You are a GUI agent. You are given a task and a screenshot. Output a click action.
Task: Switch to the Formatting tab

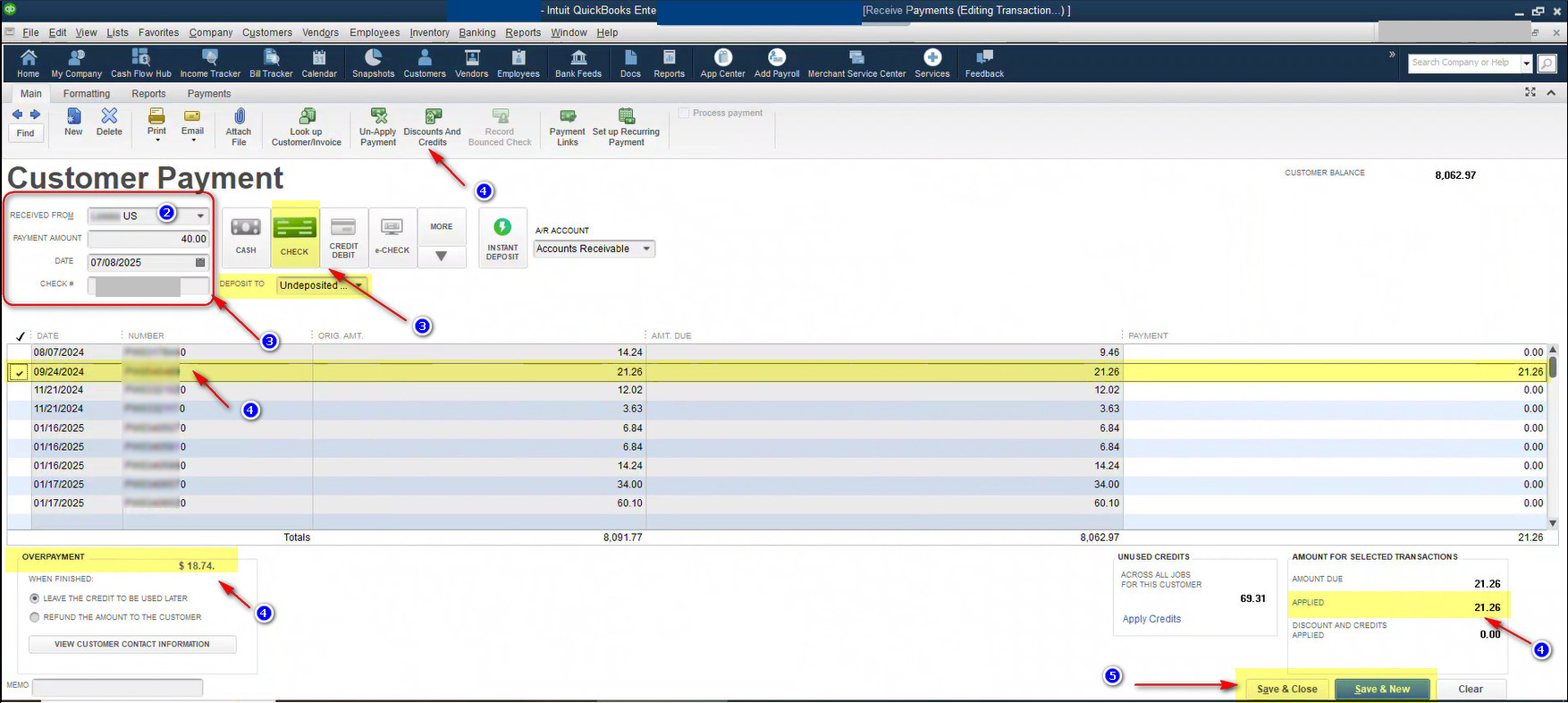(x=87, y=94)
